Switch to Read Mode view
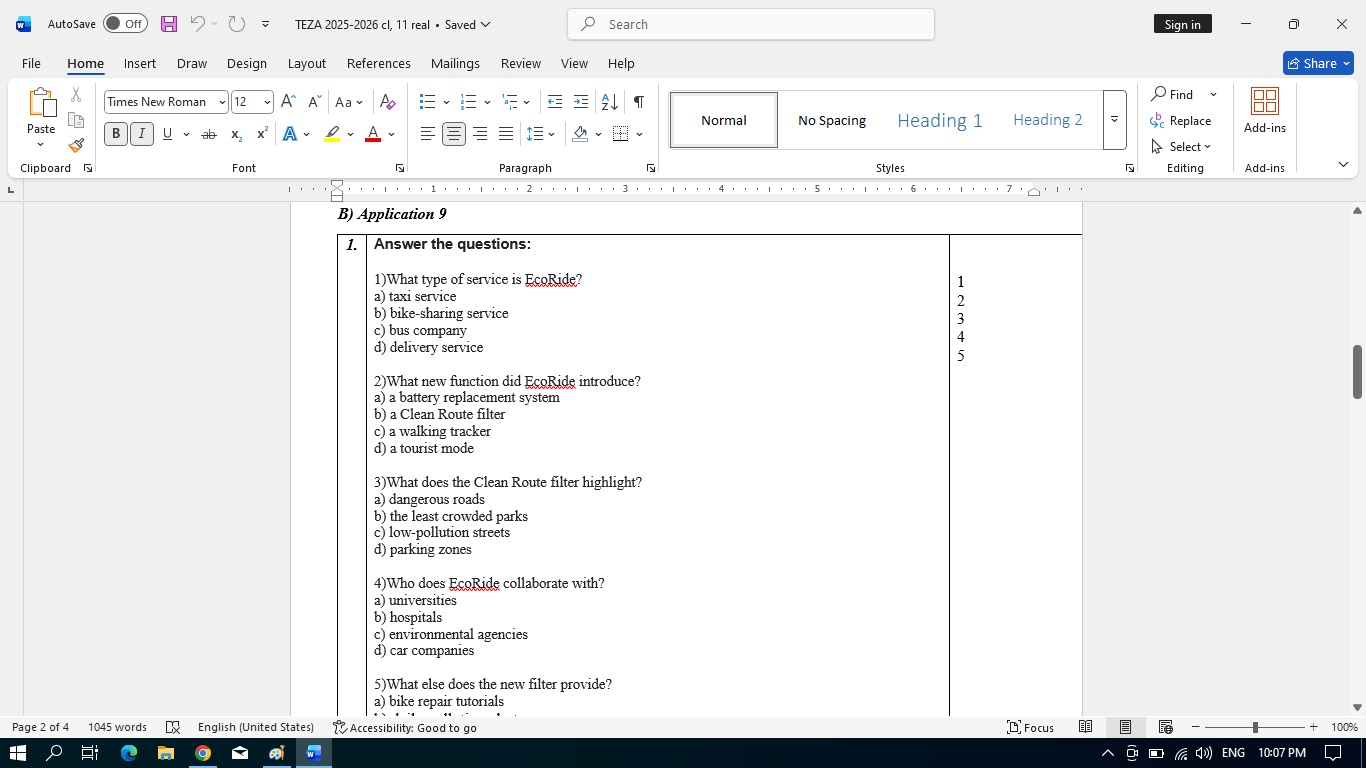Viewport: 1366px width, 768px height. (x=1085, y=727)
